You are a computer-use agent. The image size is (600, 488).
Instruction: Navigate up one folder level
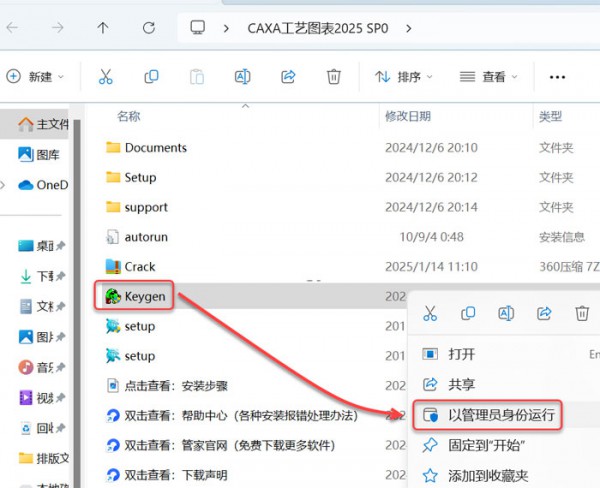103,28
